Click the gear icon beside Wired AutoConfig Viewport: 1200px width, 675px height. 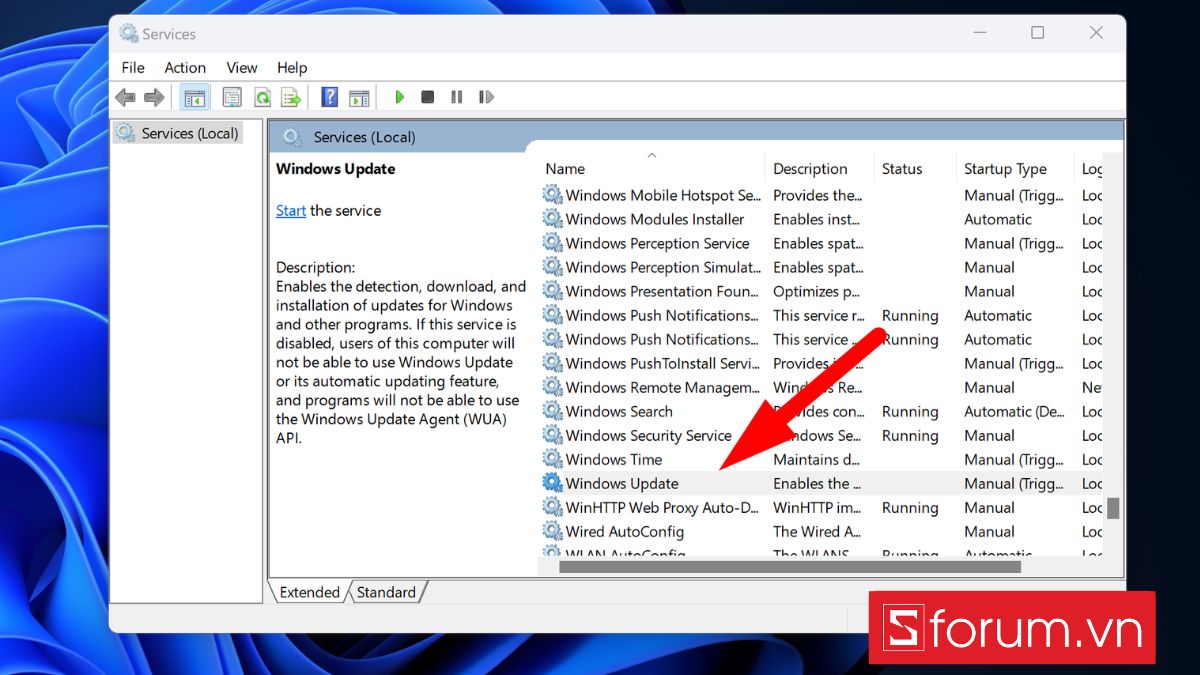[552, 531]
